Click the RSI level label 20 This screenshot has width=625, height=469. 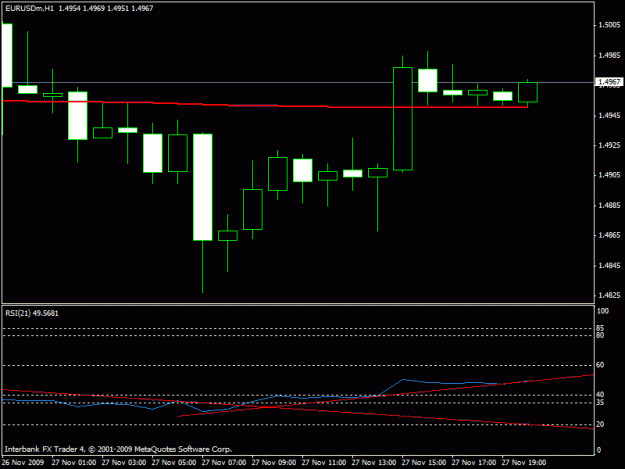coord(600,424)
